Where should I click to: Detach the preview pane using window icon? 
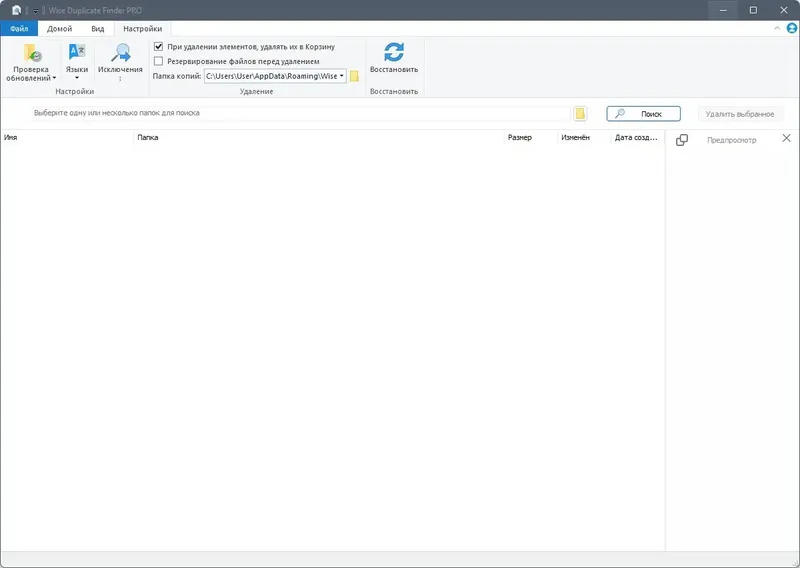[x=682, y=140]
